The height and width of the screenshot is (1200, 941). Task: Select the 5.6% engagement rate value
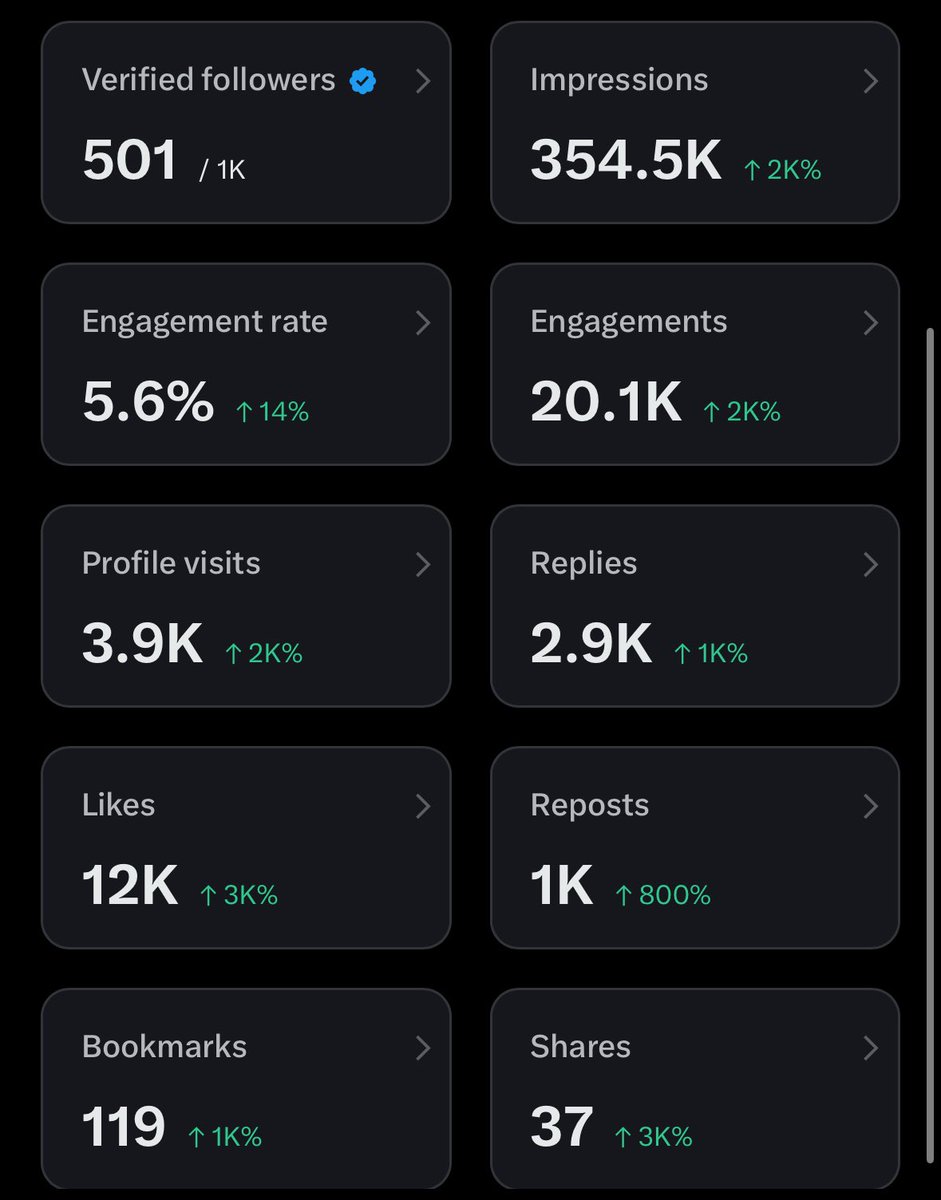[148, 402]
